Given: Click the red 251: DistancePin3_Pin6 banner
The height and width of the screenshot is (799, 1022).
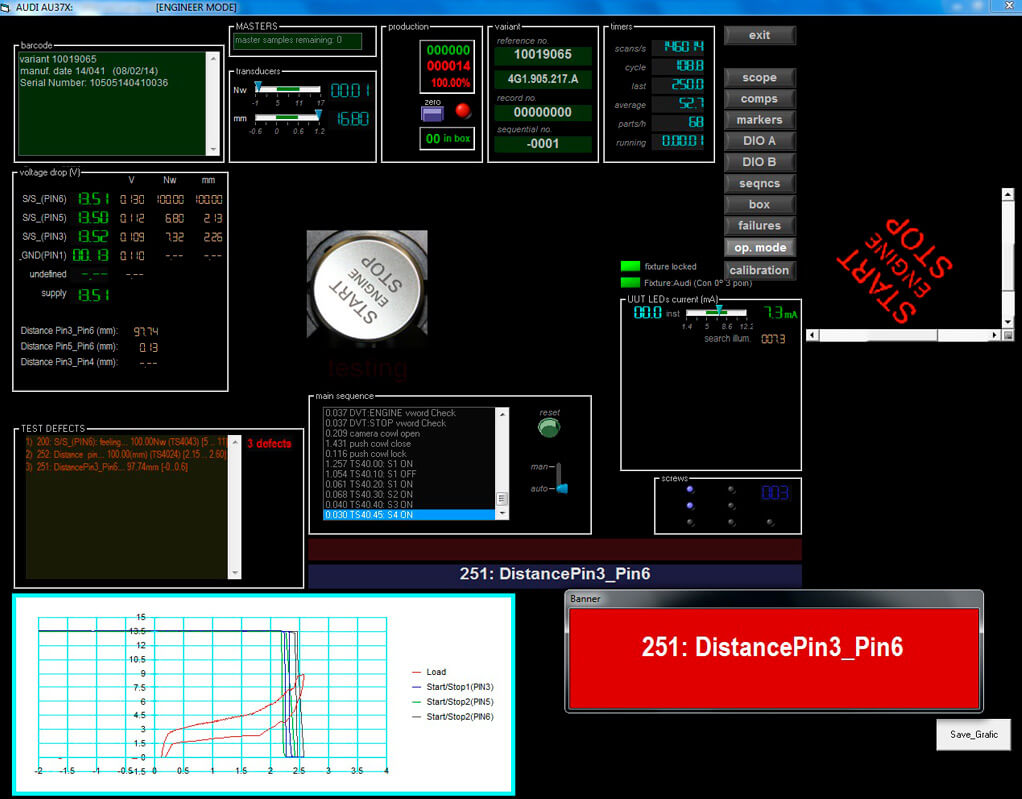Looking at the screenshot, I should coord(774,658).
